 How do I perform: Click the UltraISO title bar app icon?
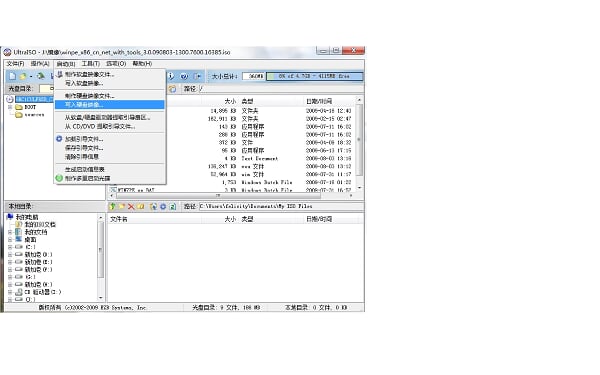7,52
